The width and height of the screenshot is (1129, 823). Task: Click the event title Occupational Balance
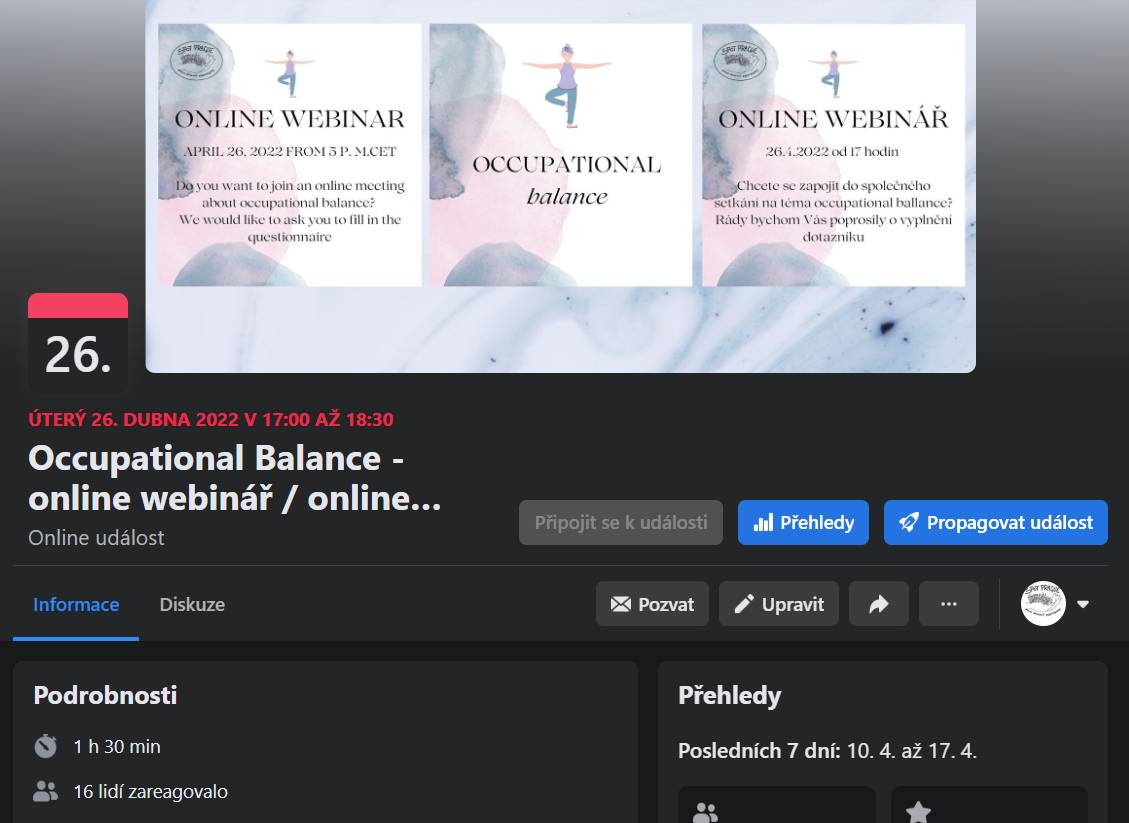(235, 477)
